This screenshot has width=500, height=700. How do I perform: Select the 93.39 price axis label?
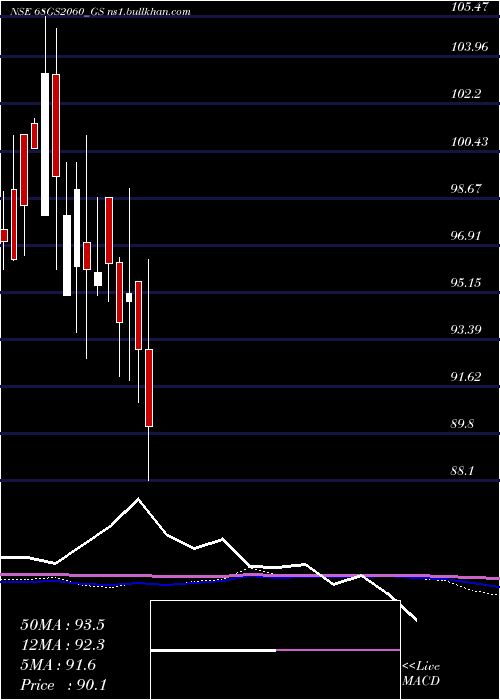[467, 329]
